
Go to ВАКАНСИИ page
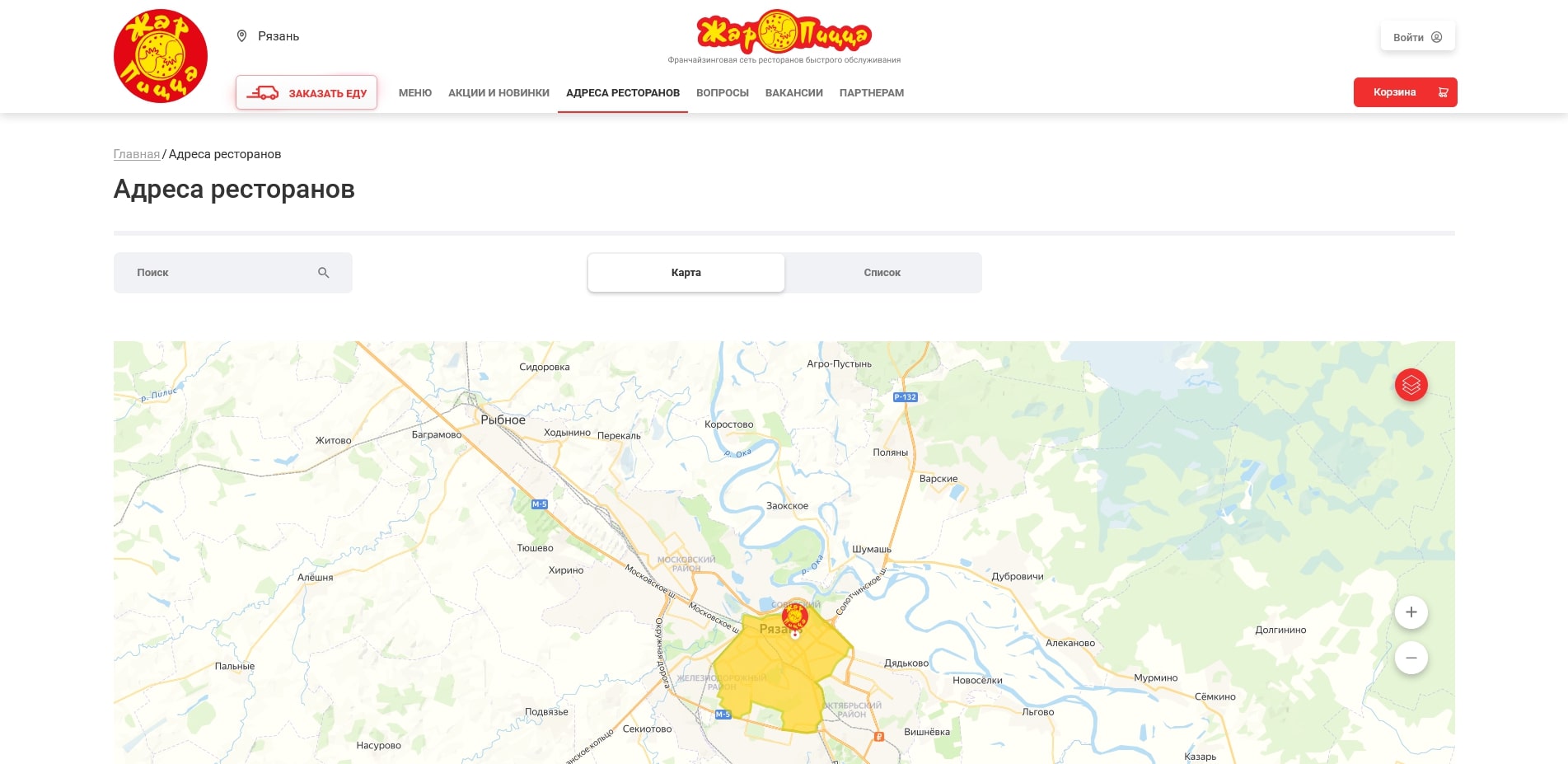[793, 93]
